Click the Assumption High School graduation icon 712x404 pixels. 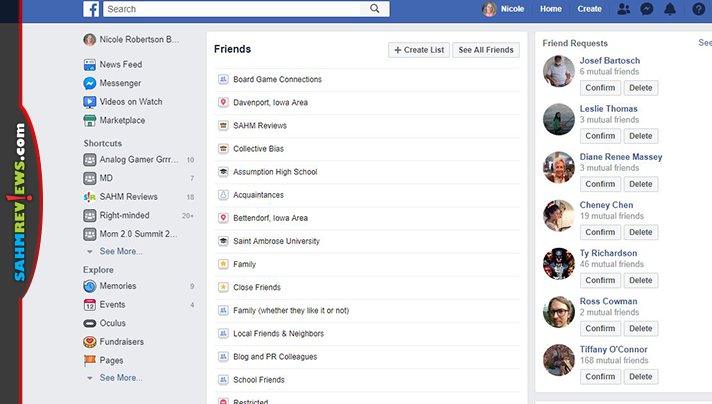(x=223, y=172)
